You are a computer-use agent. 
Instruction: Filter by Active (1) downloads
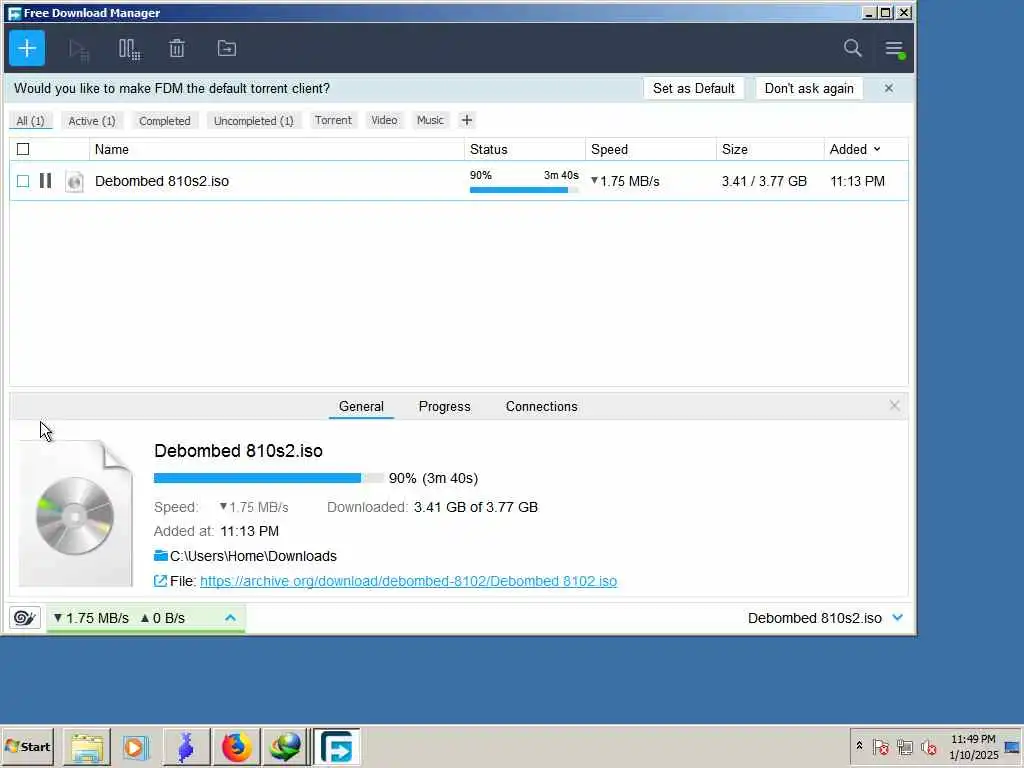pyautogui.click(x=92, y=121)
